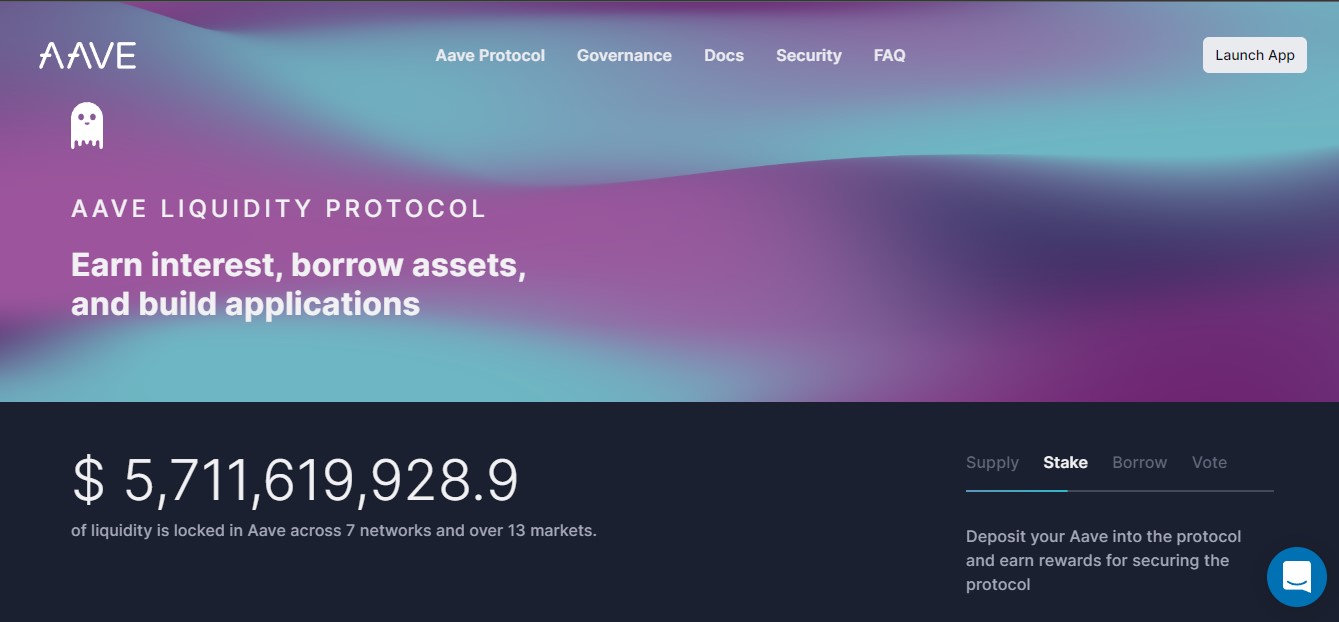Open the chat support bubble
This screenshot has height=622, width=1339.
(1297, 577)
